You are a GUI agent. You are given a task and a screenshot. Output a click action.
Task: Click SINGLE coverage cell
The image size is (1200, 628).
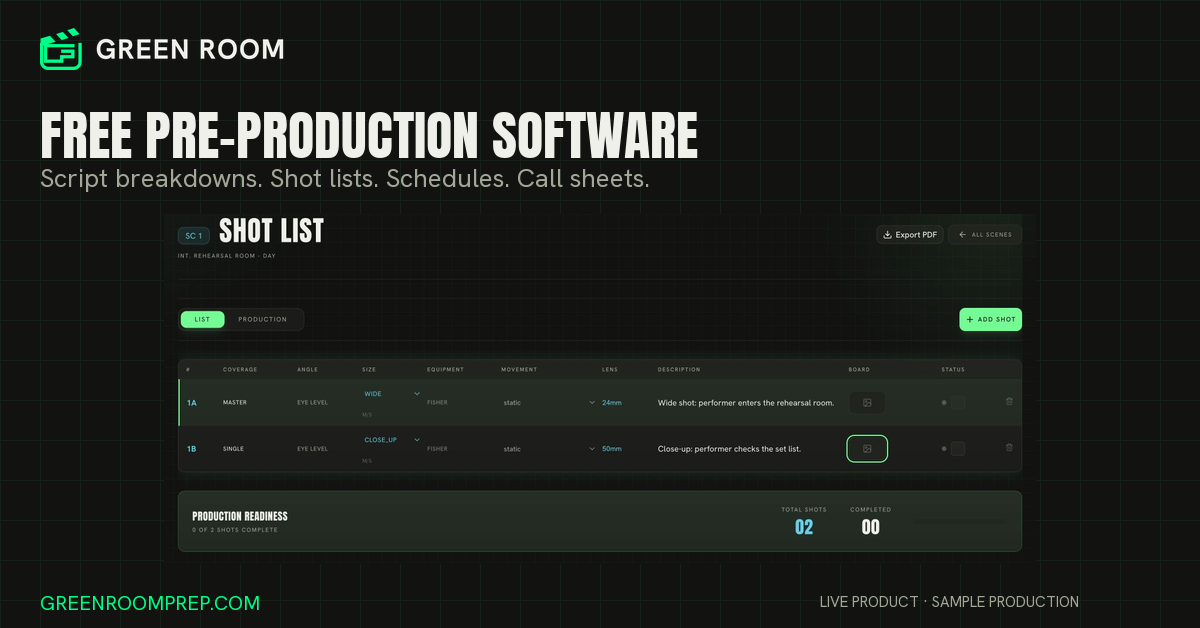pos(233,449)
